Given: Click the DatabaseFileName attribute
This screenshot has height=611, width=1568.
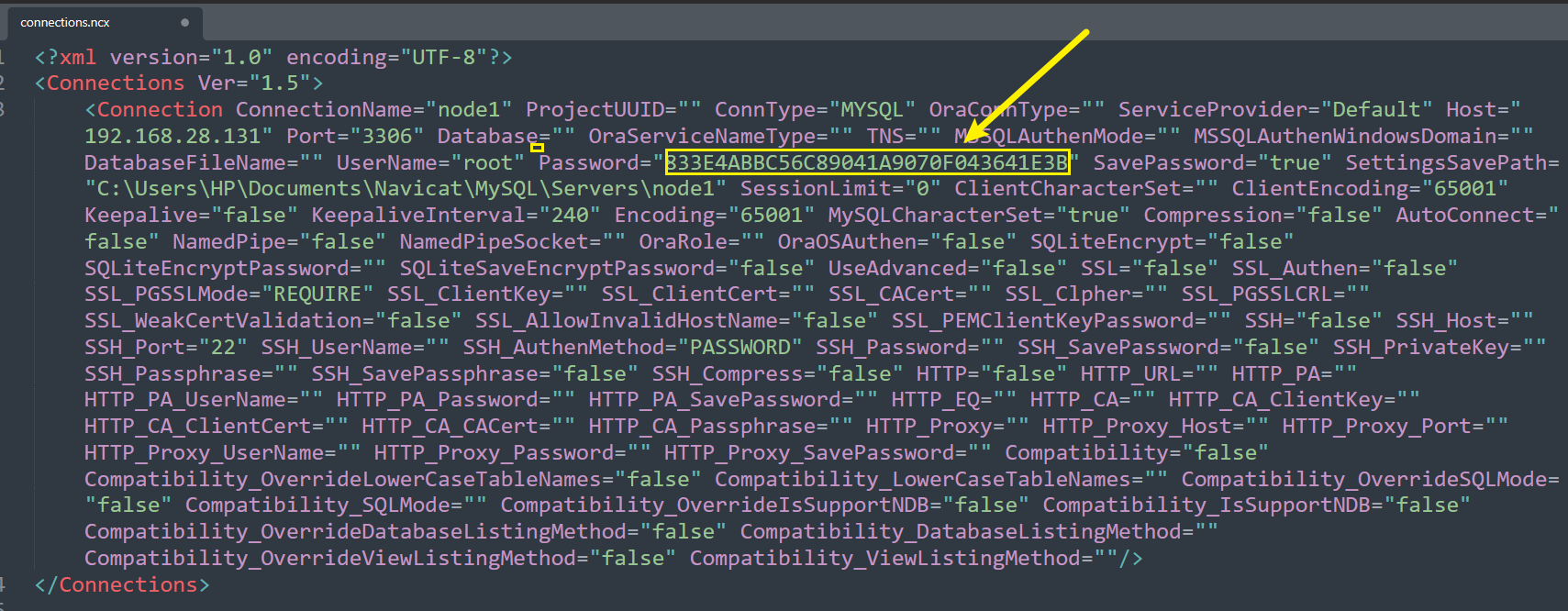Looking at the screenshot, I should (x=204, y=162).
